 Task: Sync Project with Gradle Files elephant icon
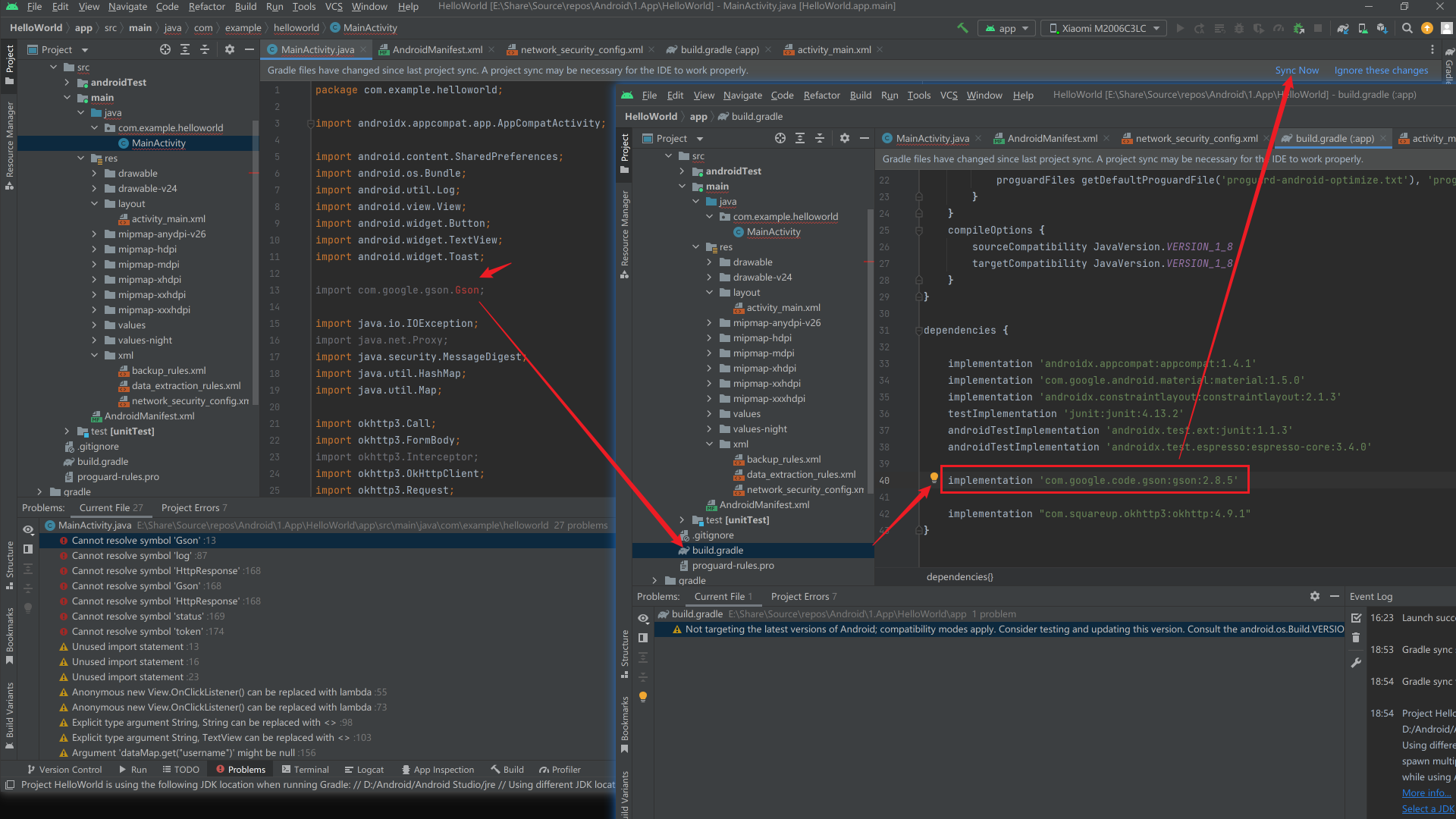click(1343, 28)
